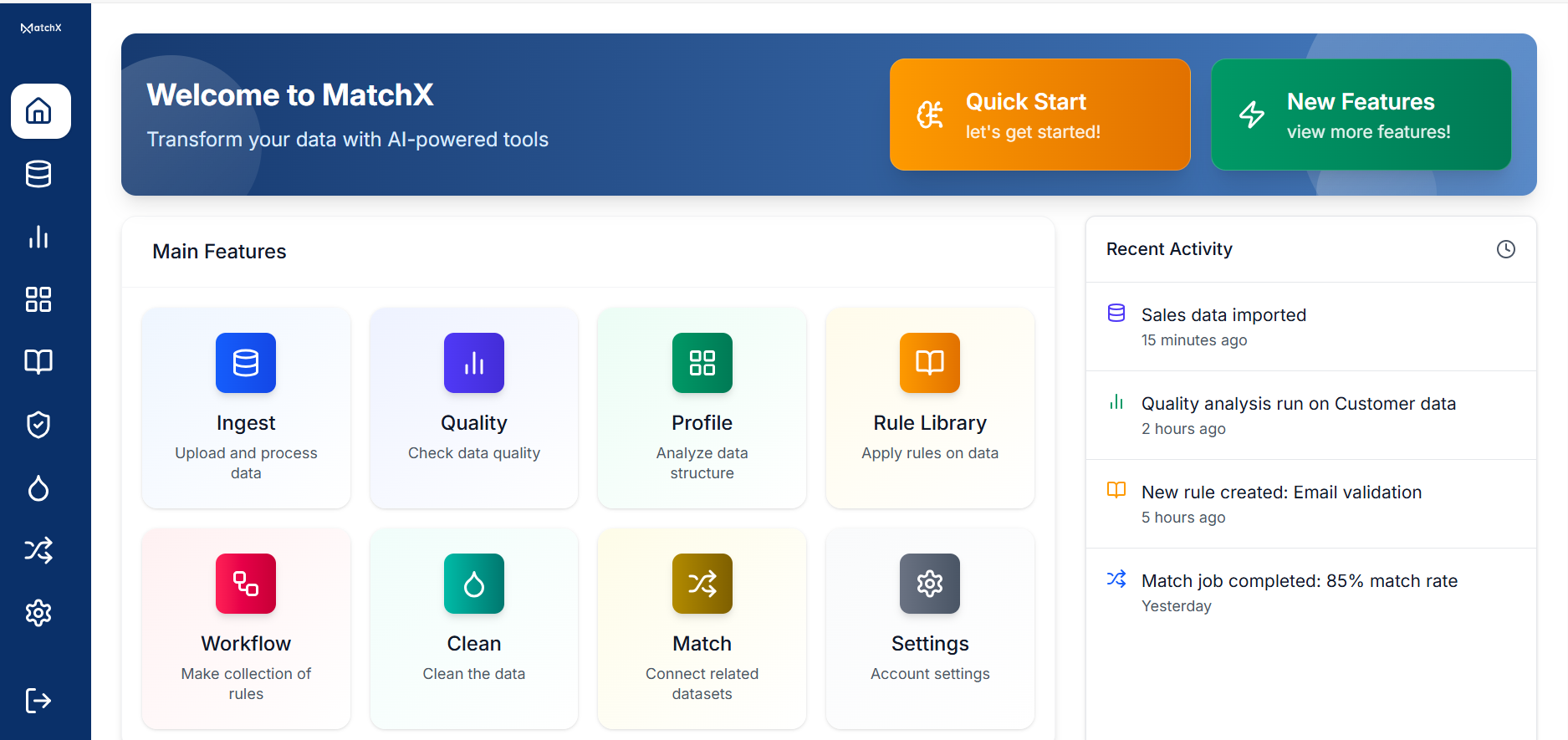The width and height of the screenshot is (1568, 740).
Task: Click the teal Clean droplet icon tile
Action: tap(474, 584)
